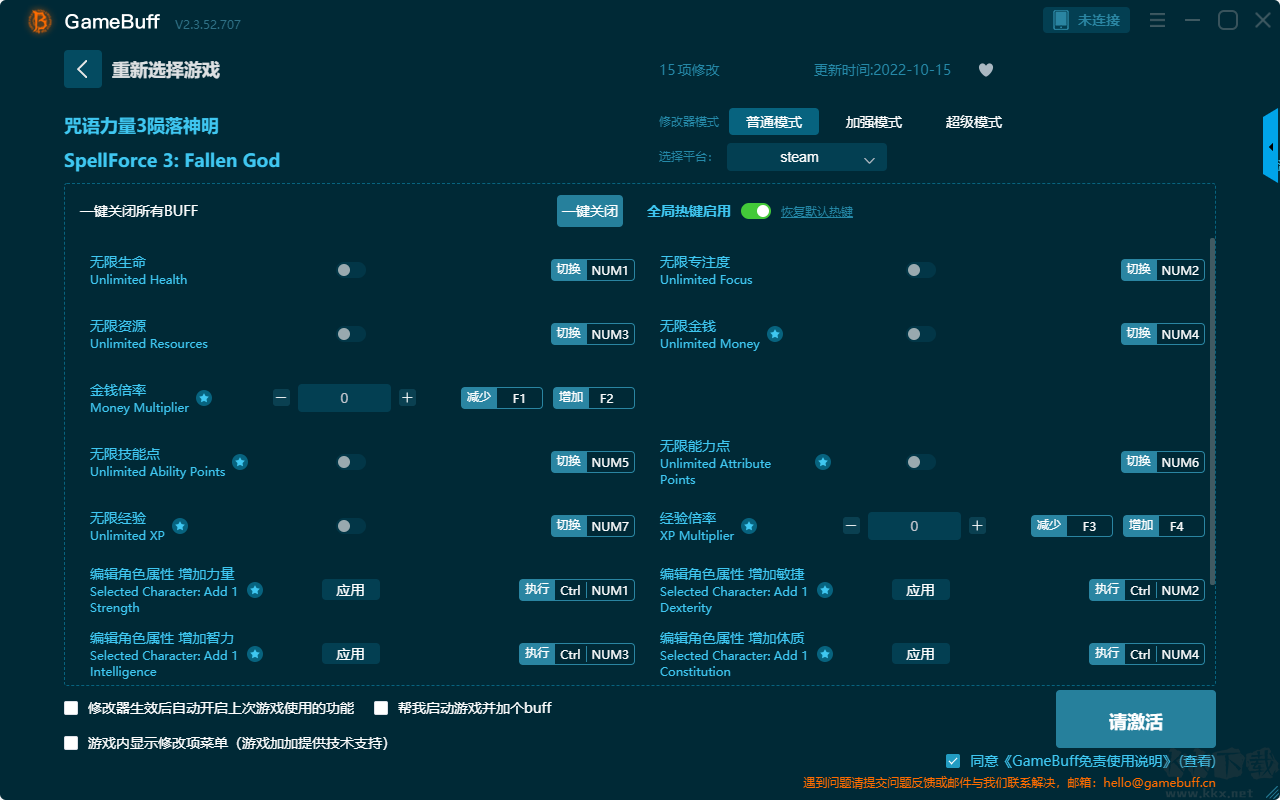Toggle Unlimited Attribute Points switch

click(921, 462)
